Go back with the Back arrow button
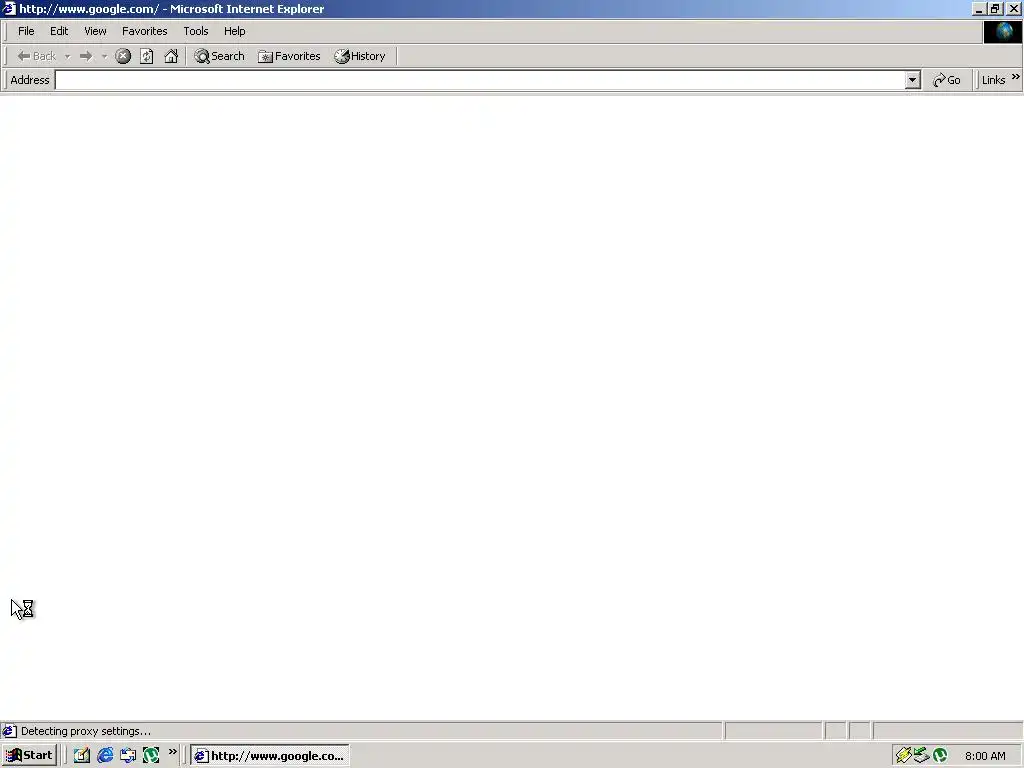 click(37, 56)
